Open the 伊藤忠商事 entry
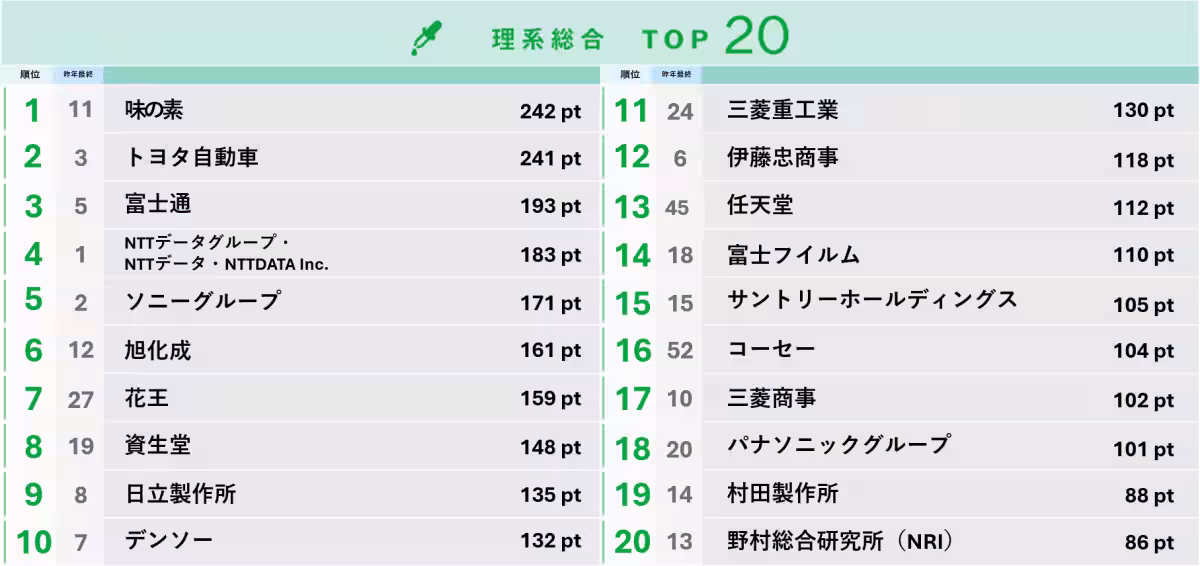Viewport: 1200px width, 566px height. click(784, 158)
